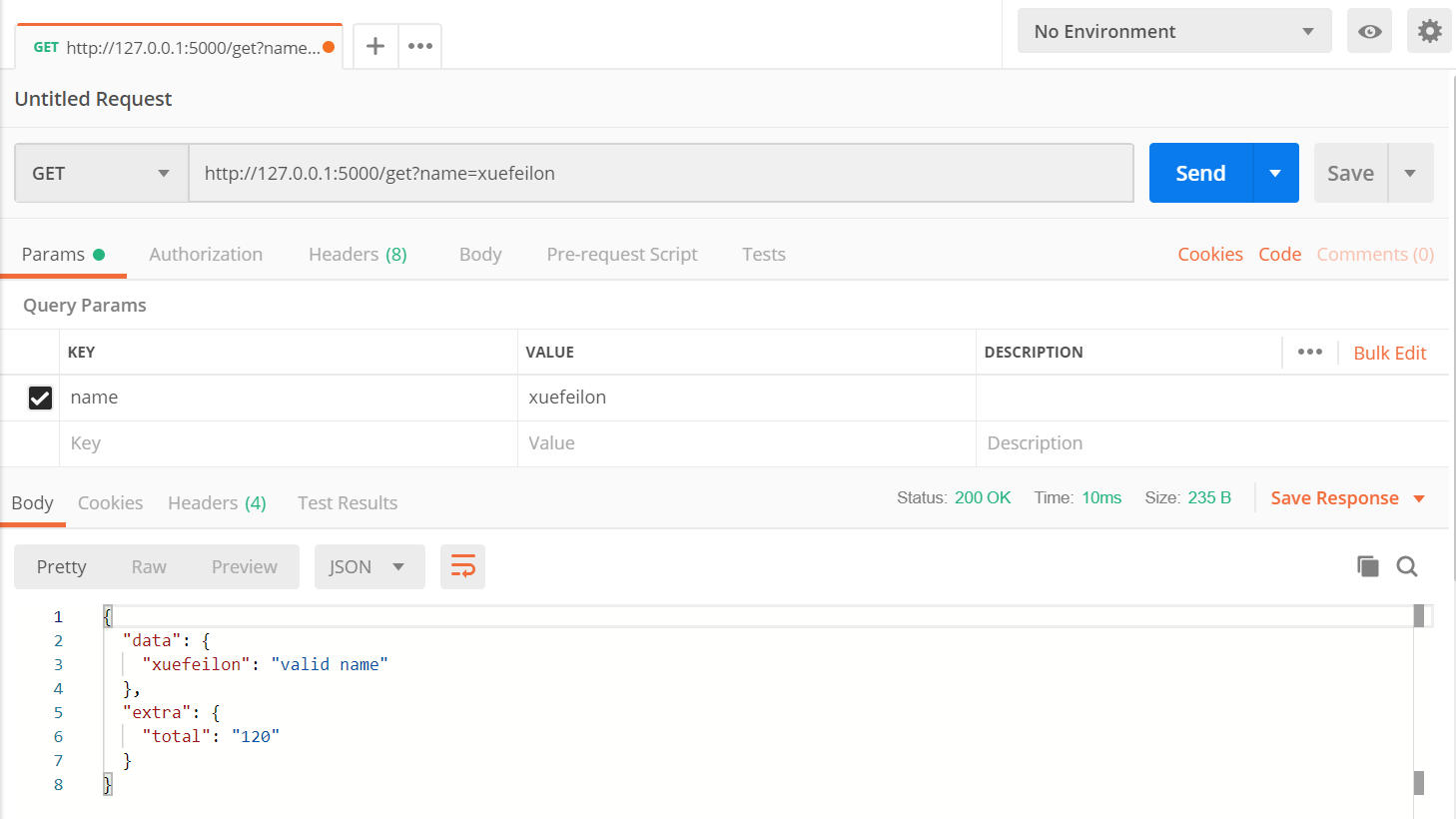Open the Tests tab
This screenshot has width=1456, height=819.
pyautogui.click(x=764, y=254)
